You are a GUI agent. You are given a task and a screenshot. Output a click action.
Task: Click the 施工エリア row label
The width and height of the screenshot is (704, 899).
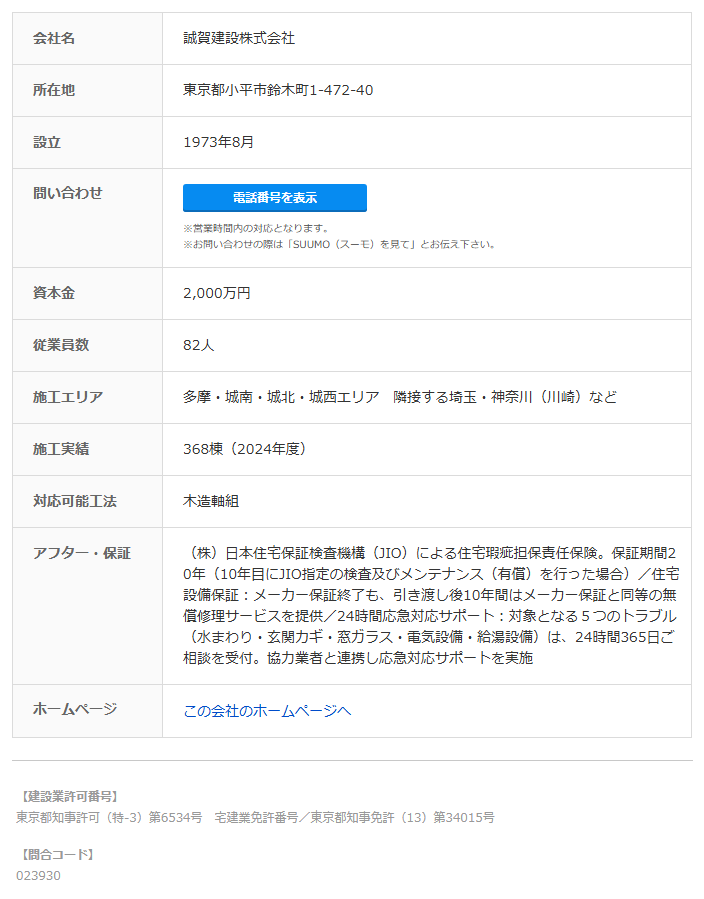pos(68,397)
